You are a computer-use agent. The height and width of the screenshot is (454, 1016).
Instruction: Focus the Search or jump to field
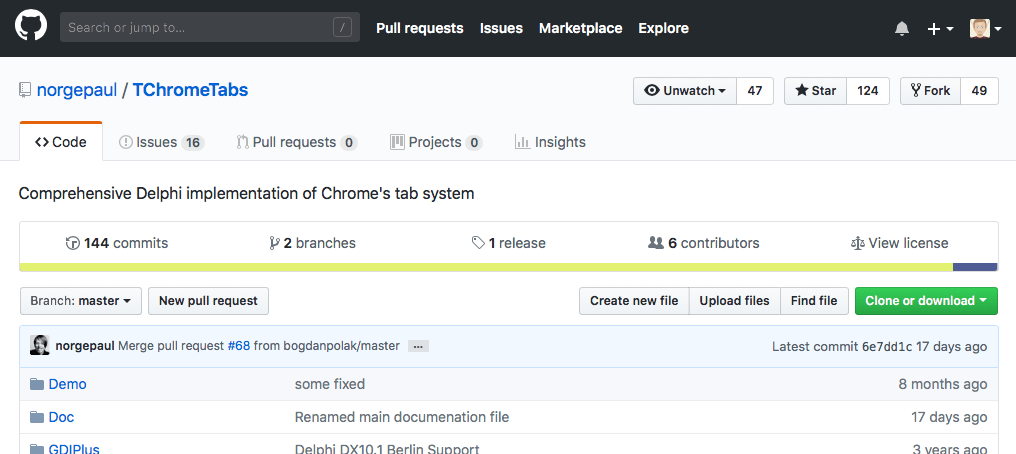(210, 28)
